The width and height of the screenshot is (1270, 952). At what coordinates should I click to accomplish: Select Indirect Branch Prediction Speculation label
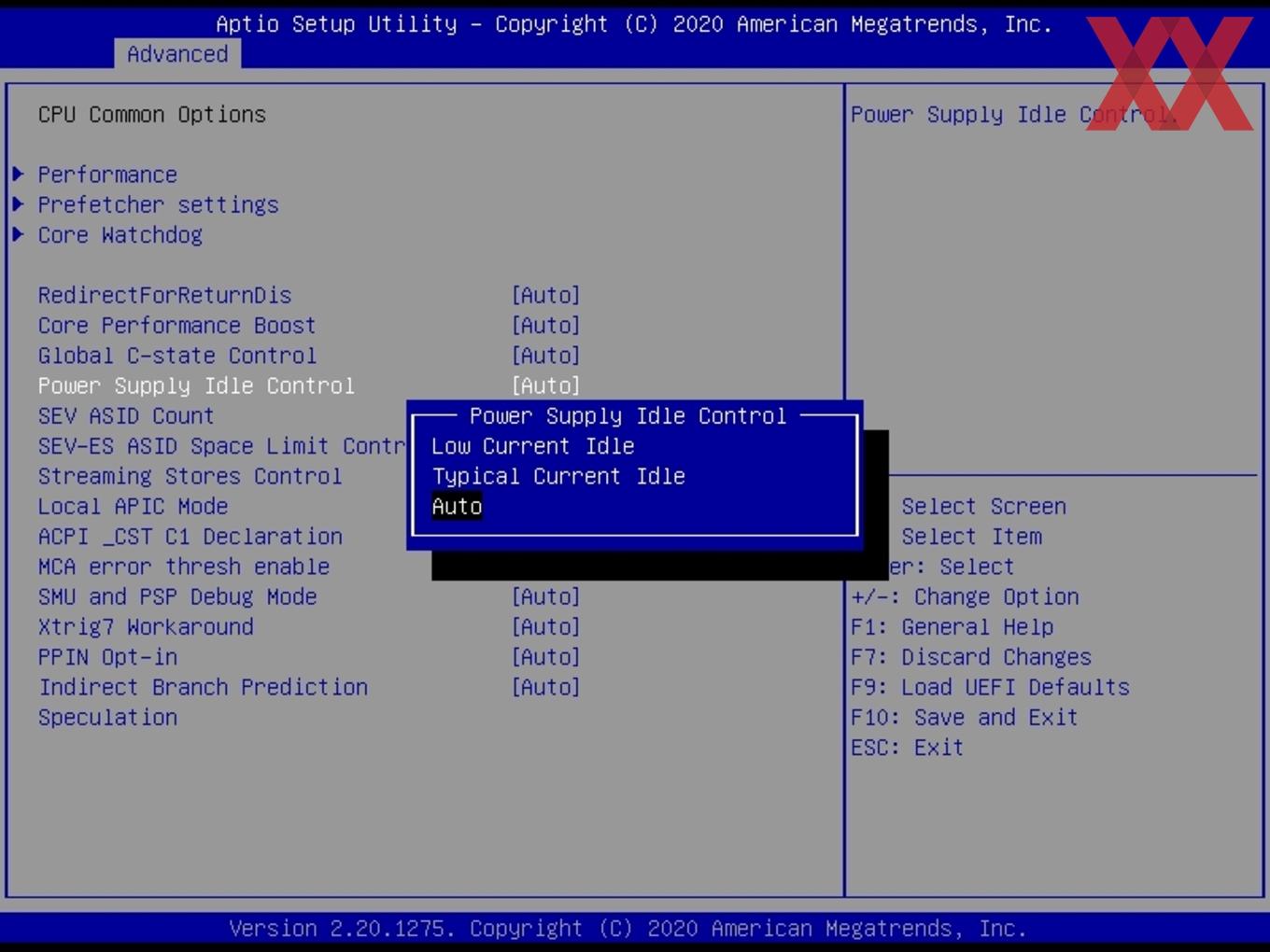pyautogui.click(x=203, y=702)
